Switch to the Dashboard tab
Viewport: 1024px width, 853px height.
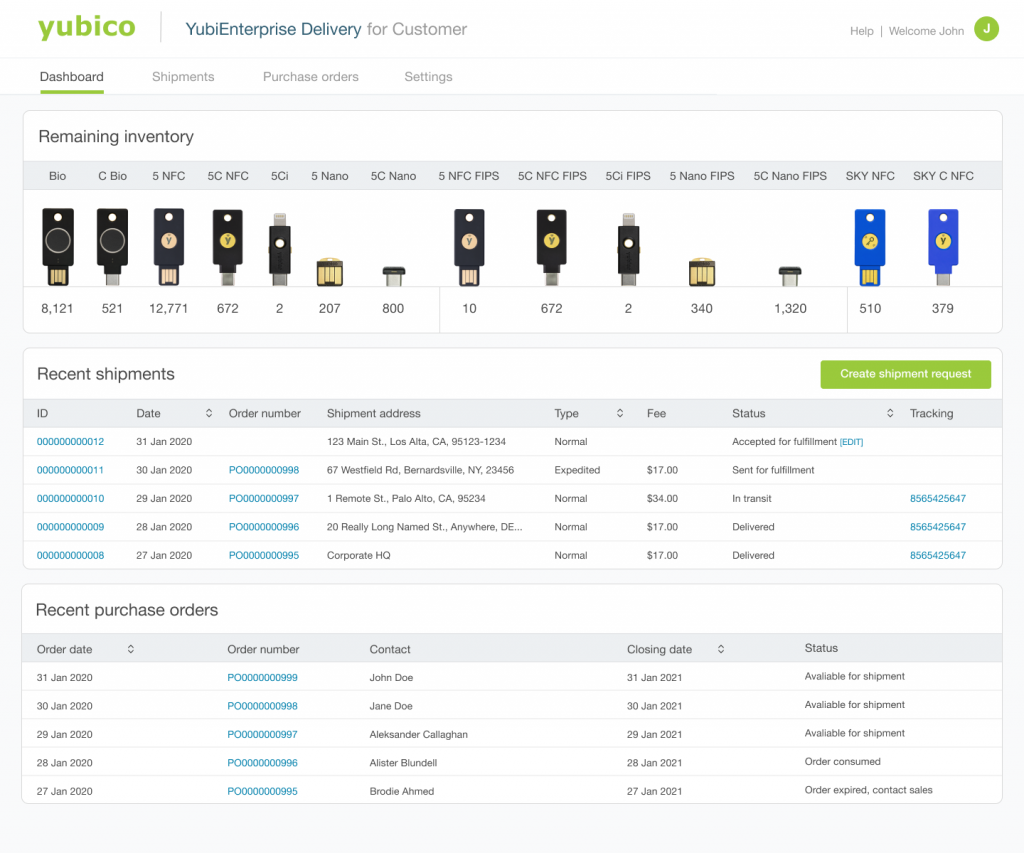tap(72, 76)
